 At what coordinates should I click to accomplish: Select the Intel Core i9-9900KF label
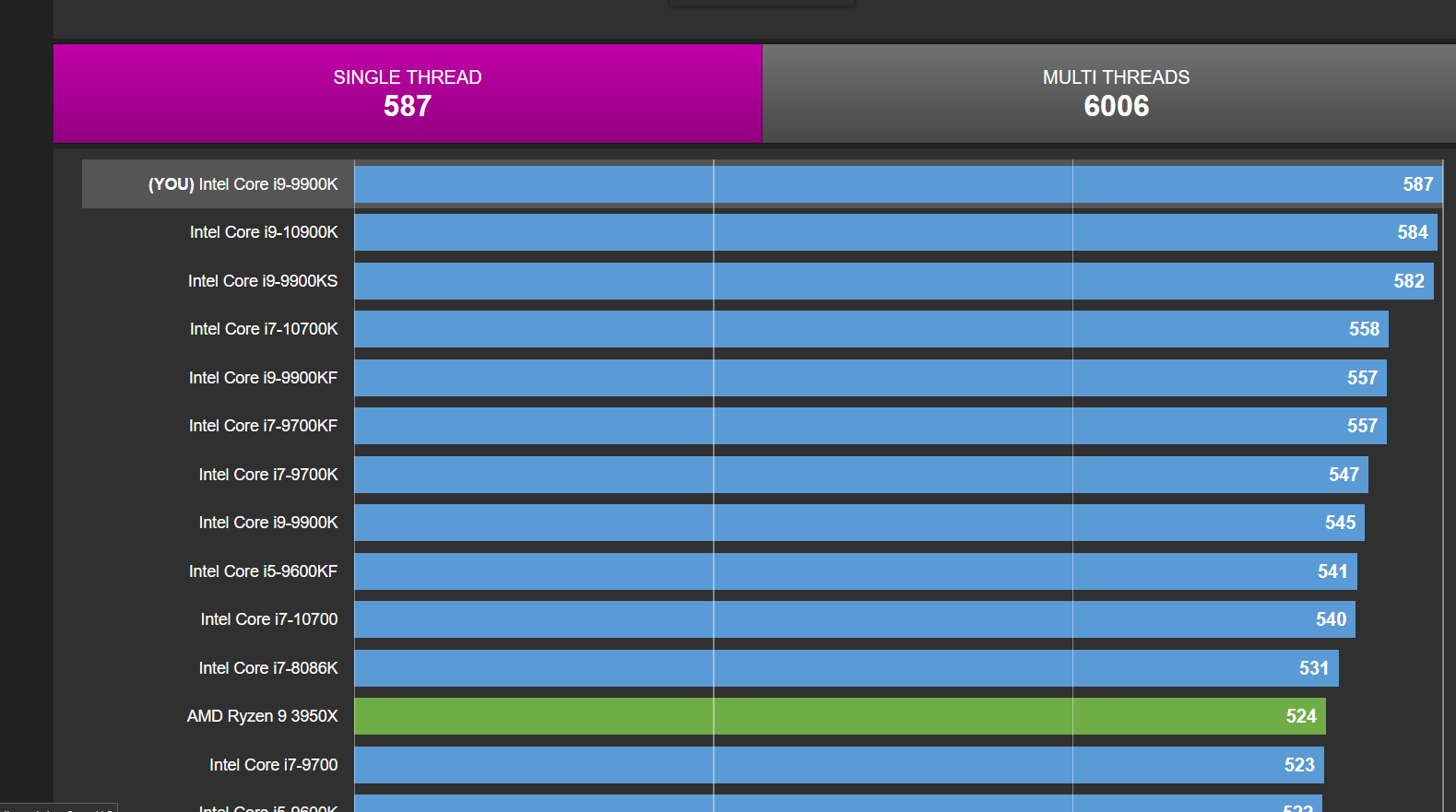point(263,378)
